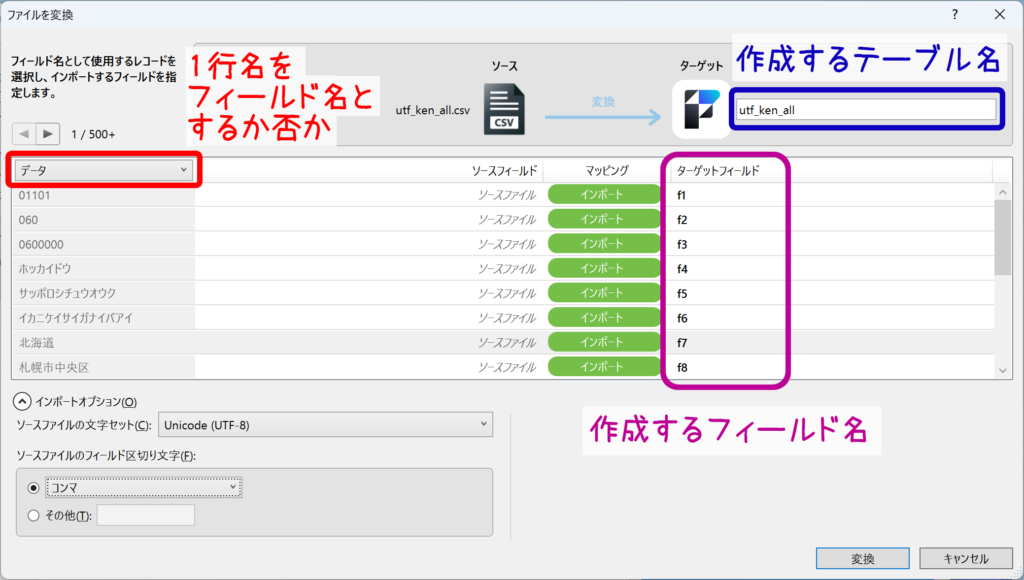Toggle the インポート mapping for field f8

pyautogui.click(x=601, y=367)
